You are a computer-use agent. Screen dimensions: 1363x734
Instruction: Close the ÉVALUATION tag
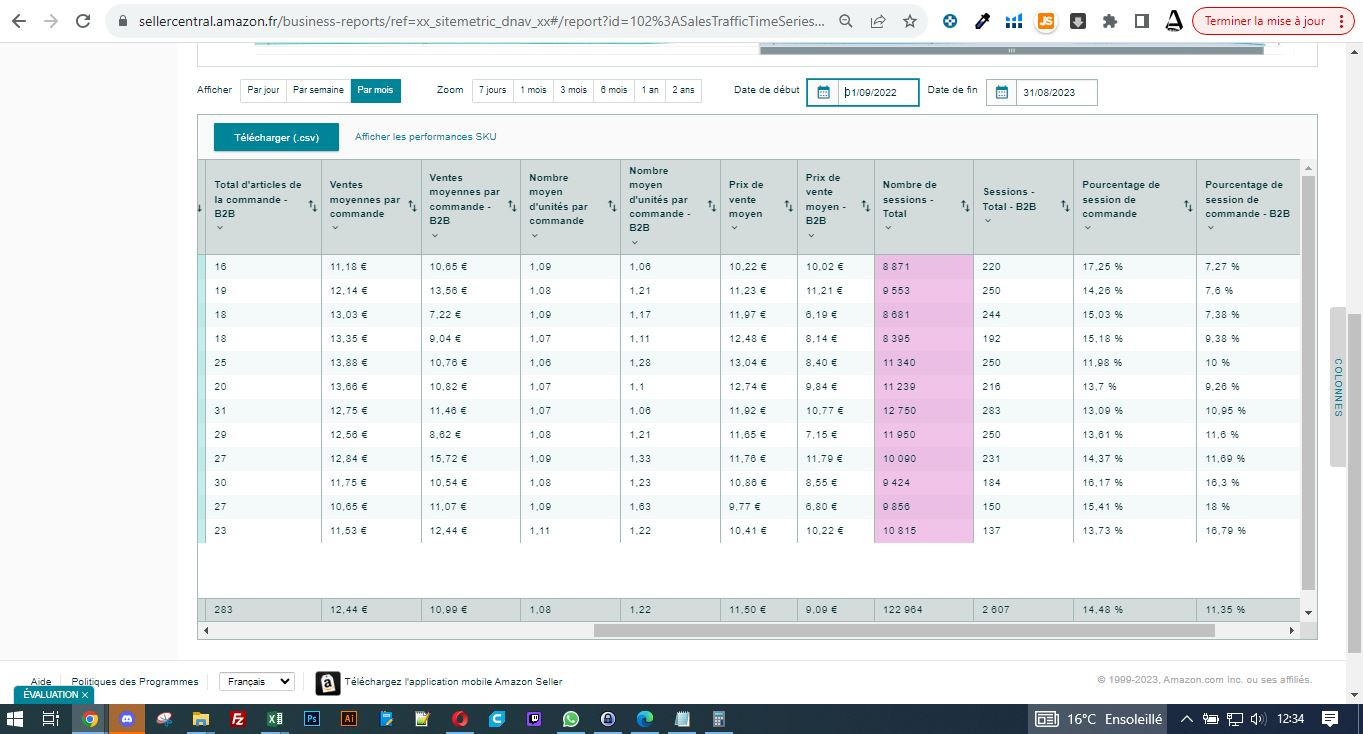coord(85,695)
